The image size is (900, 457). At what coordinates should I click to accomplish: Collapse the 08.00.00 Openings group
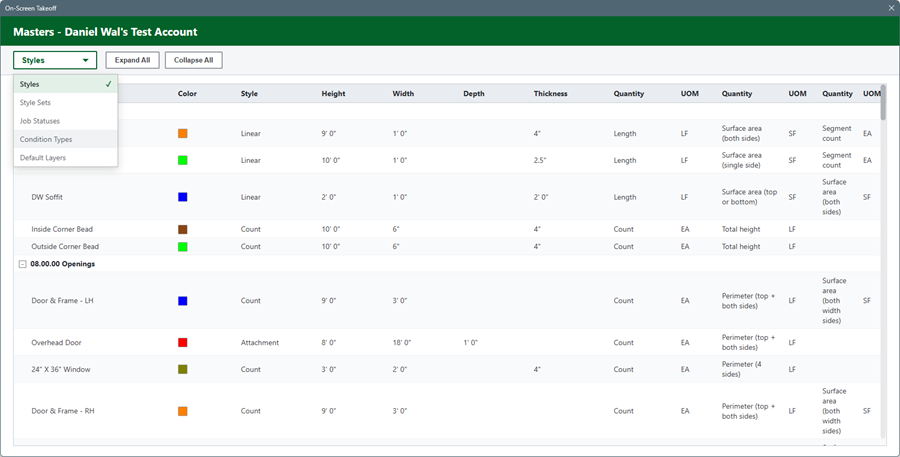tap(22, 264)
